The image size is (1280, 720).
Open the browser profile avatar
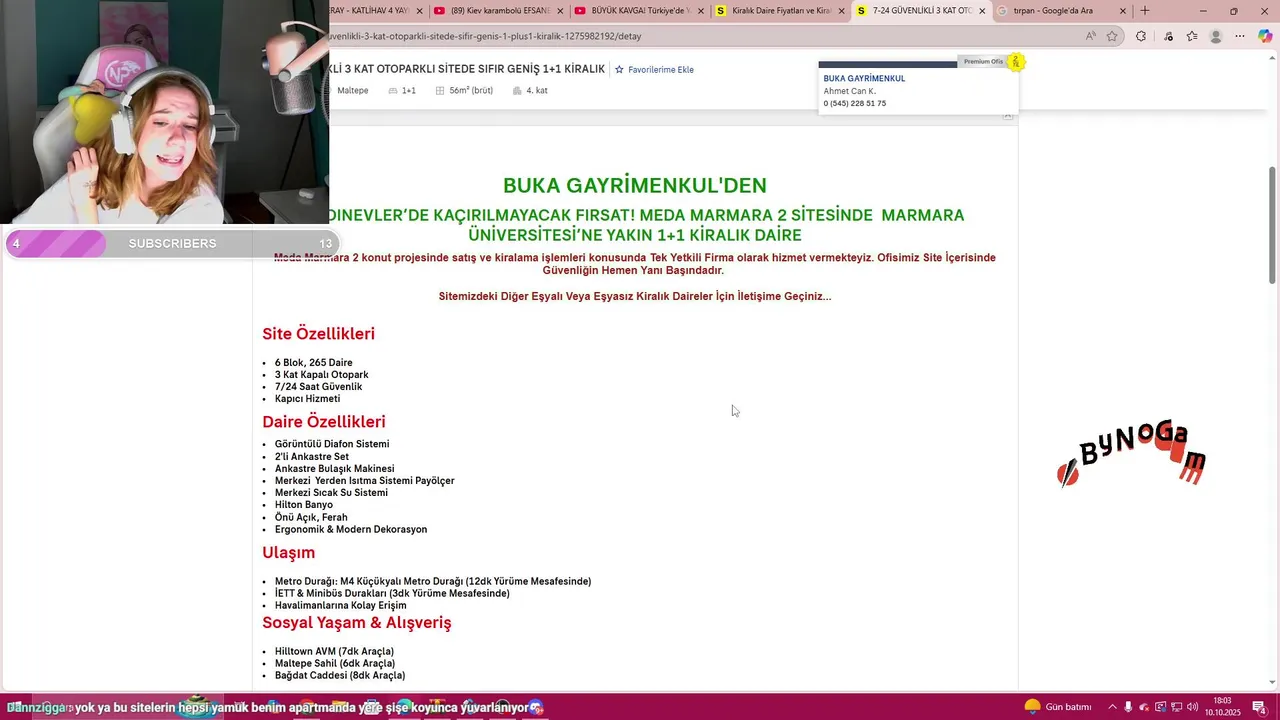pos(1216,36)
